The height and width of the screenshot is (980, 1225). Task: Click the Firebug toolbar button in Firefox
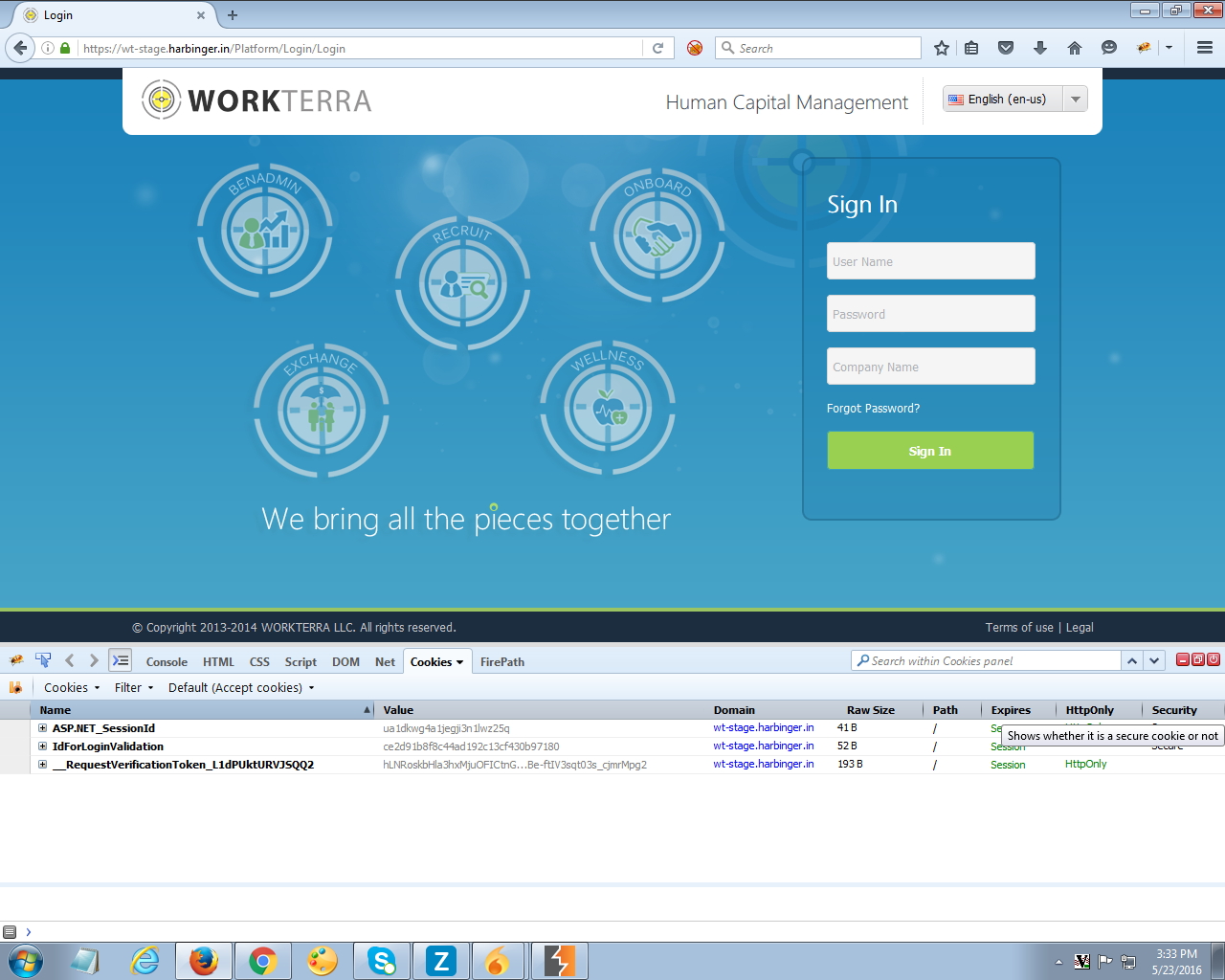point(1144,48)
